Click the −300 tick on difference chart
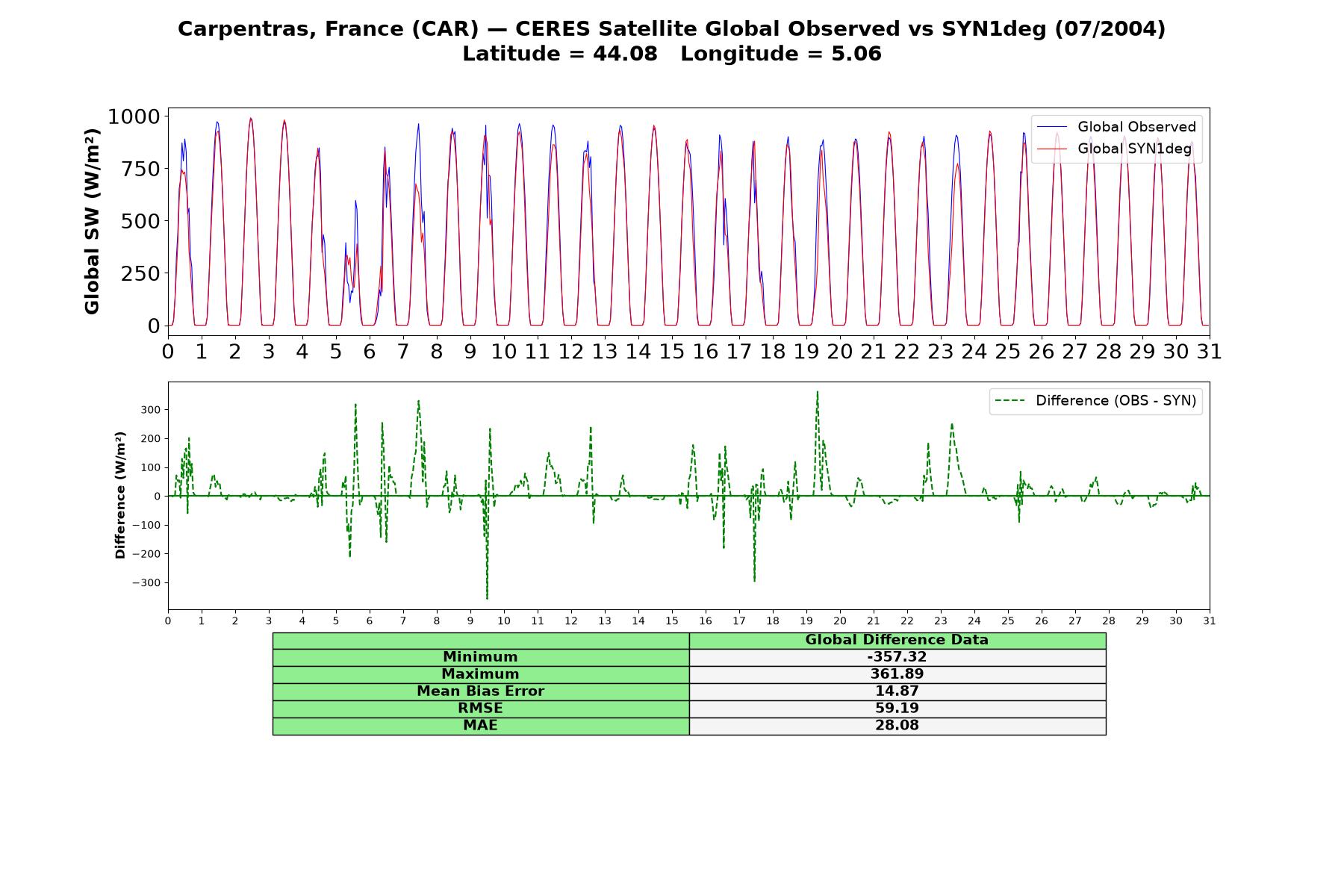Image resolution: width=1344 pixels, height=896 pixels. (x=146, y=582)
